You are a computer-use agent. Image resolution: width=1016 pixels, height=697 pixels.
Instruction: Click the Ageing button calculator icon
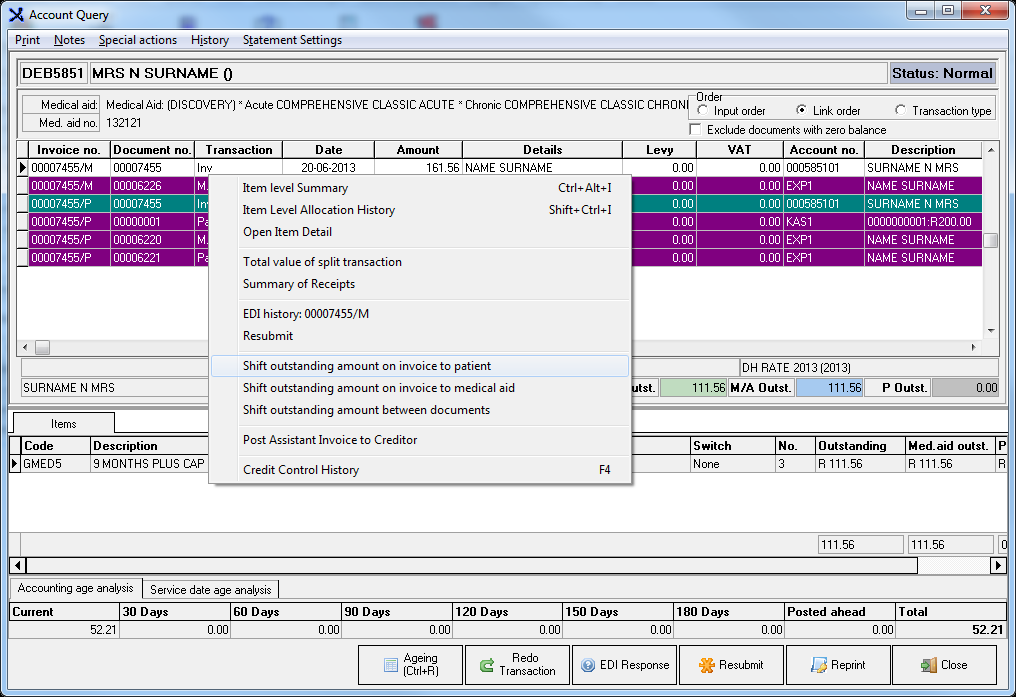click(x=392, y=665)
